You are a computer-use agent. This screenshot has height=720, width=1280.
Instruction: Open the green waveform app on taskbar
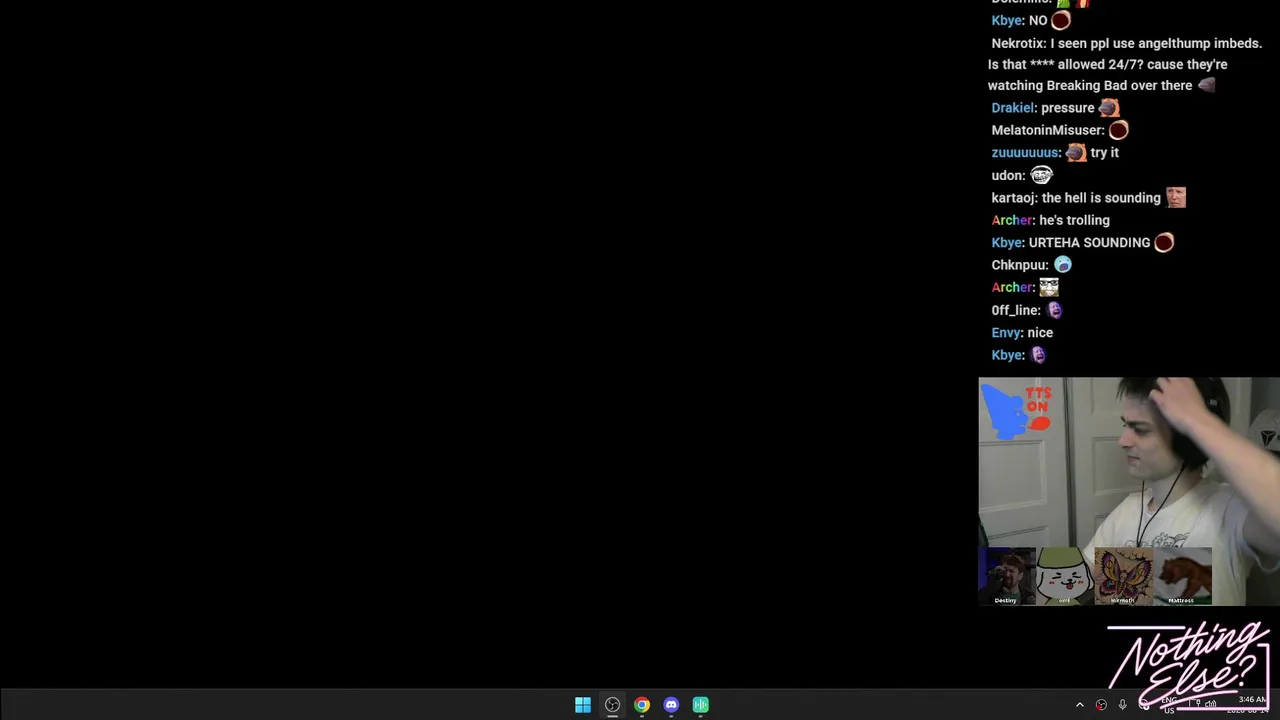[701, 705]
